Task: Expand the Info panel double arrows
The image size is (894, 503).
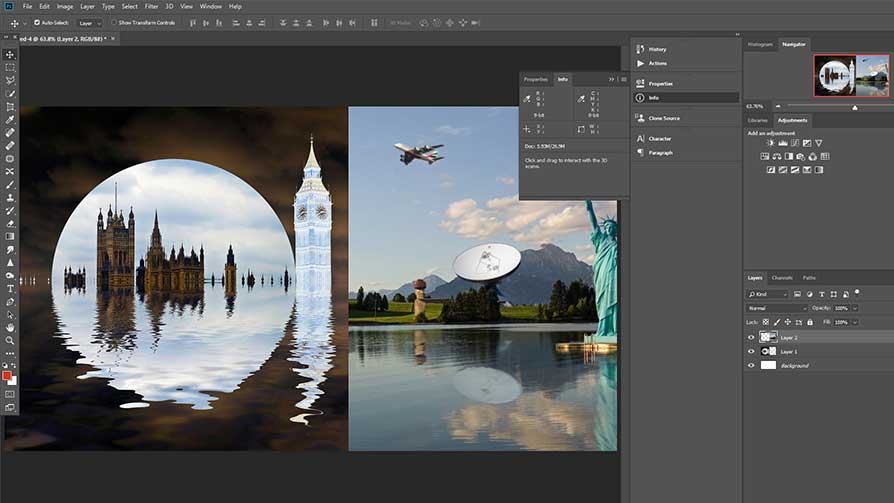Action: pos(611,79)
